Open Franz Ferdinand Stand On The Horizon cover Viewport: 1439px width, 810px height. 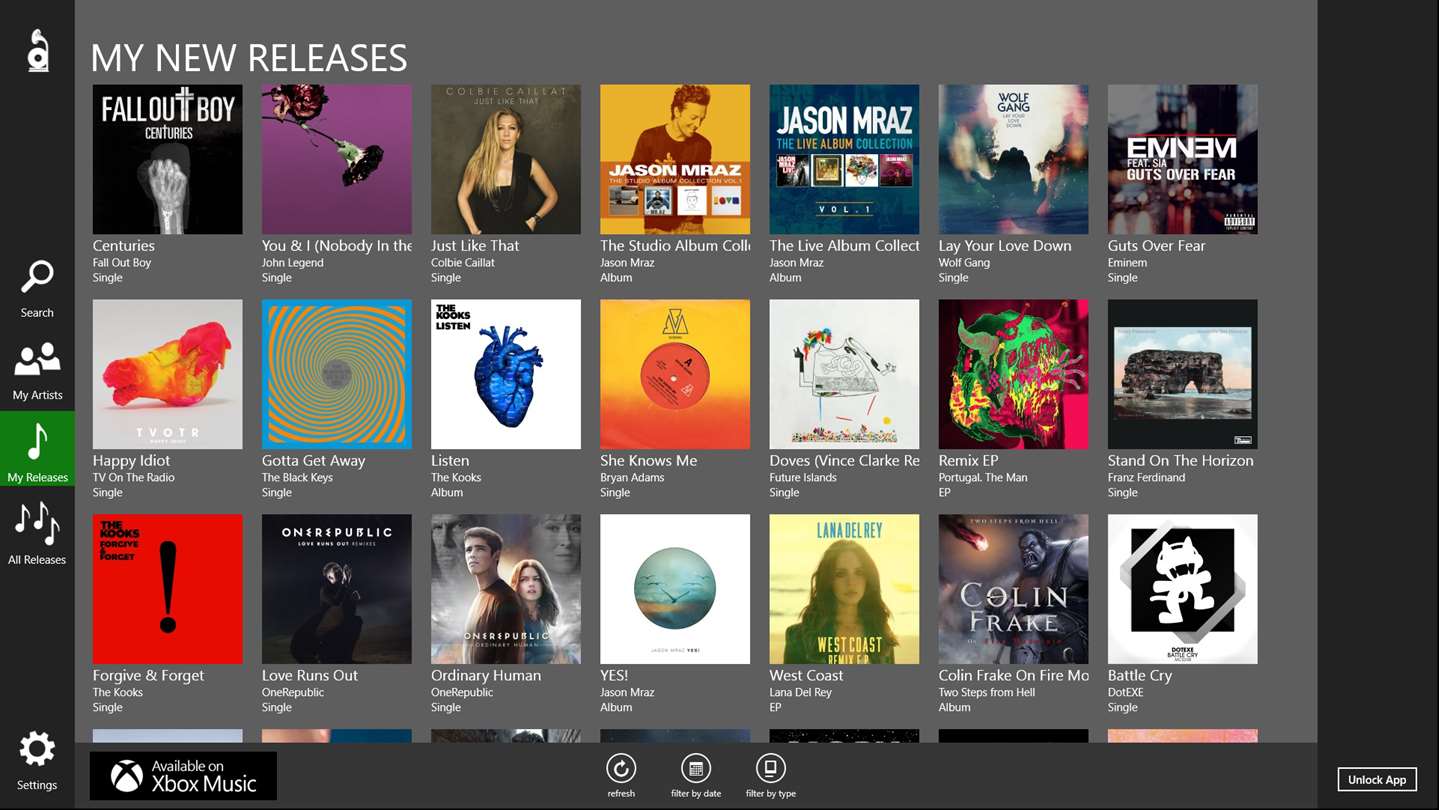pyautogui.click(x=1183, y=374)
